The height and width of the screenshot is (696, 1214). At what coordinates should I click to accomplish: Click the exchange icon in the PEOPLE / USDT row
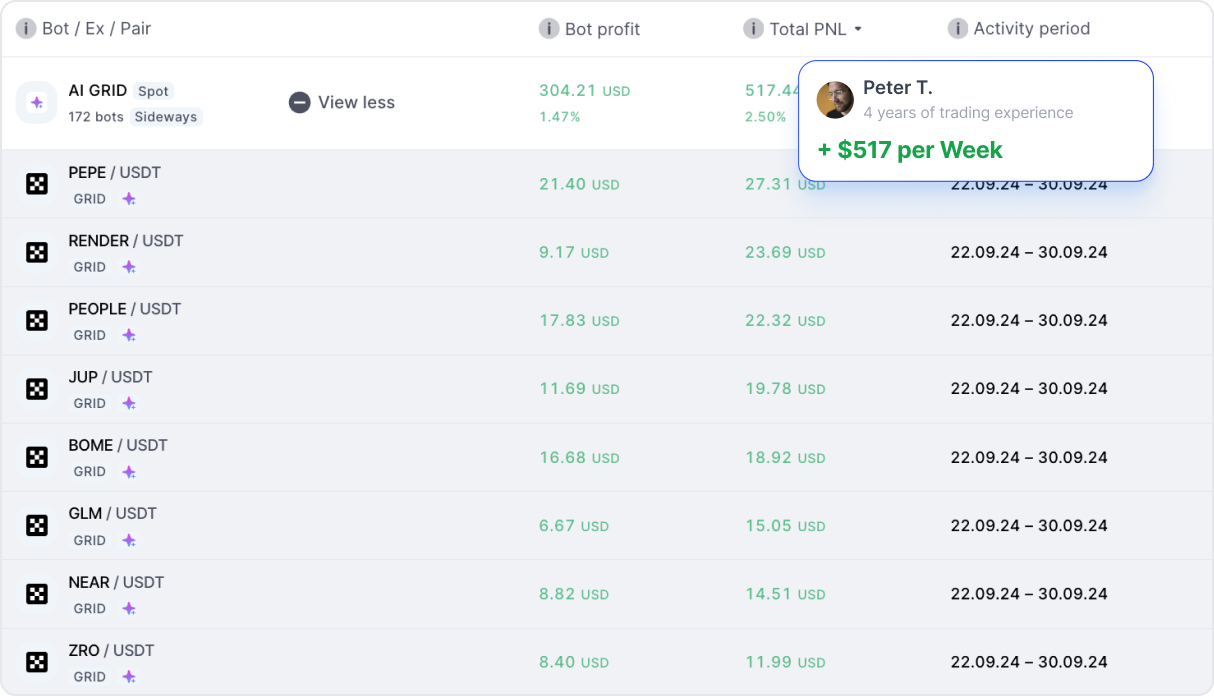pyautogui.click(x=37, y=321)
